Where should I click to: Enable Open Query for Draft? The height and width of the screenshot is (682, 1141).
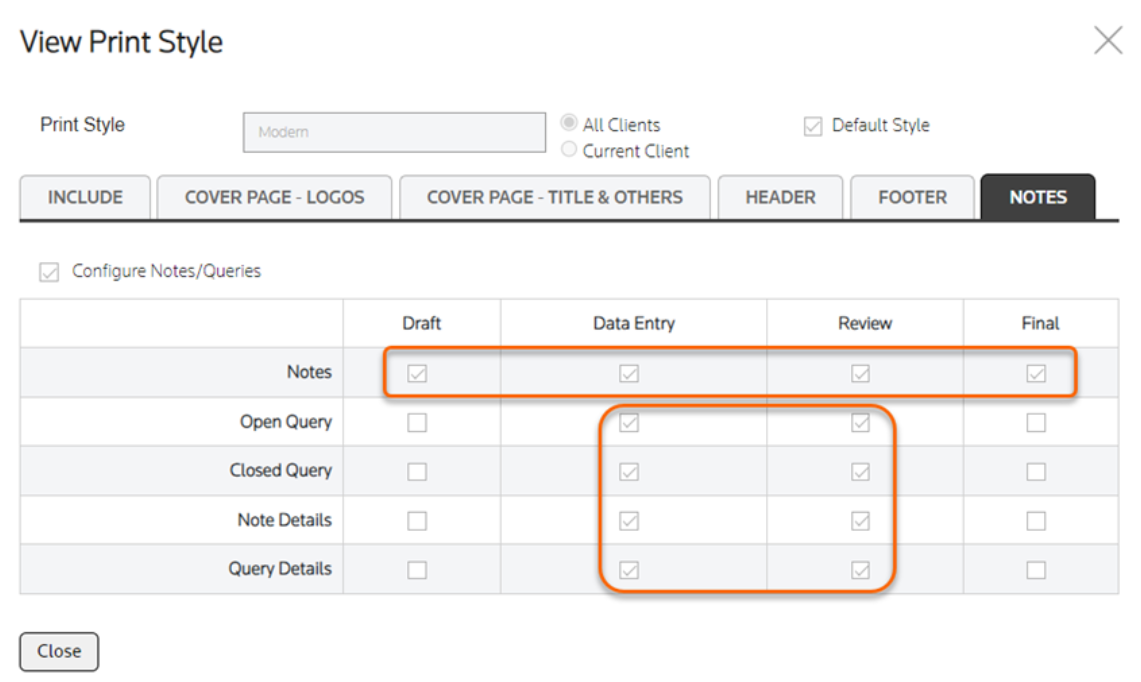pyautogui.click(x=417, y=423)
